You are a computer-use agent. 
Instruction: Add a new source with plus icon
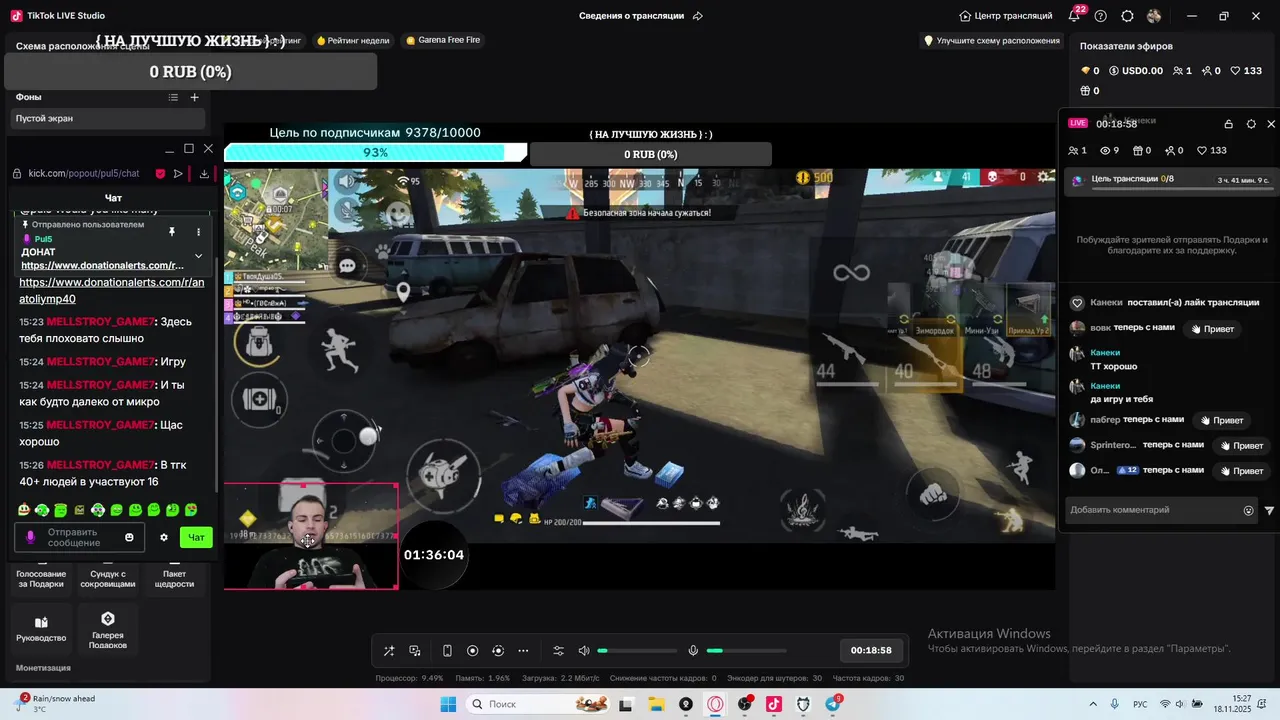195,97
